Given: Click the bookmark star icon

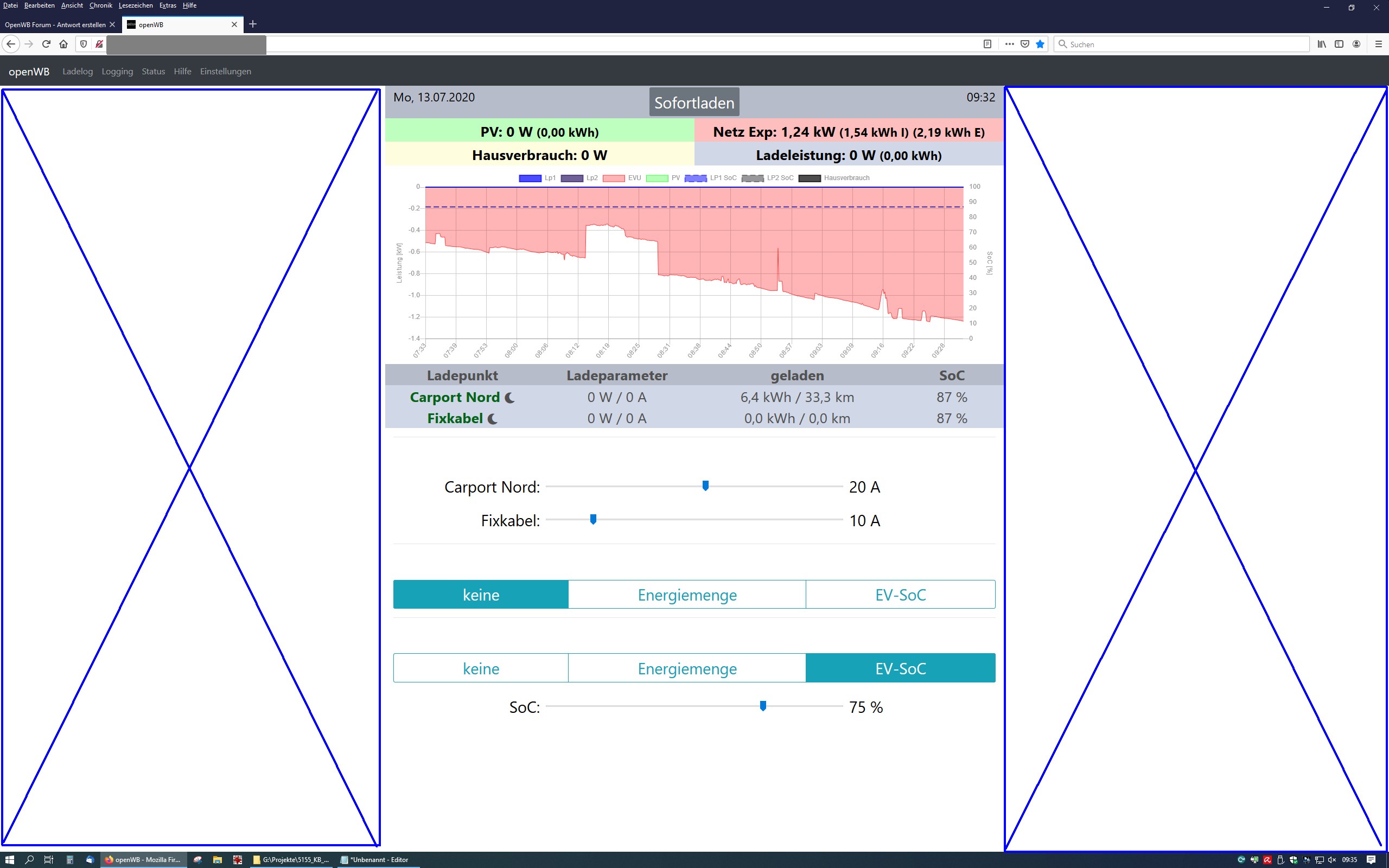Looking at the screenshot, I should (1040, 43).
